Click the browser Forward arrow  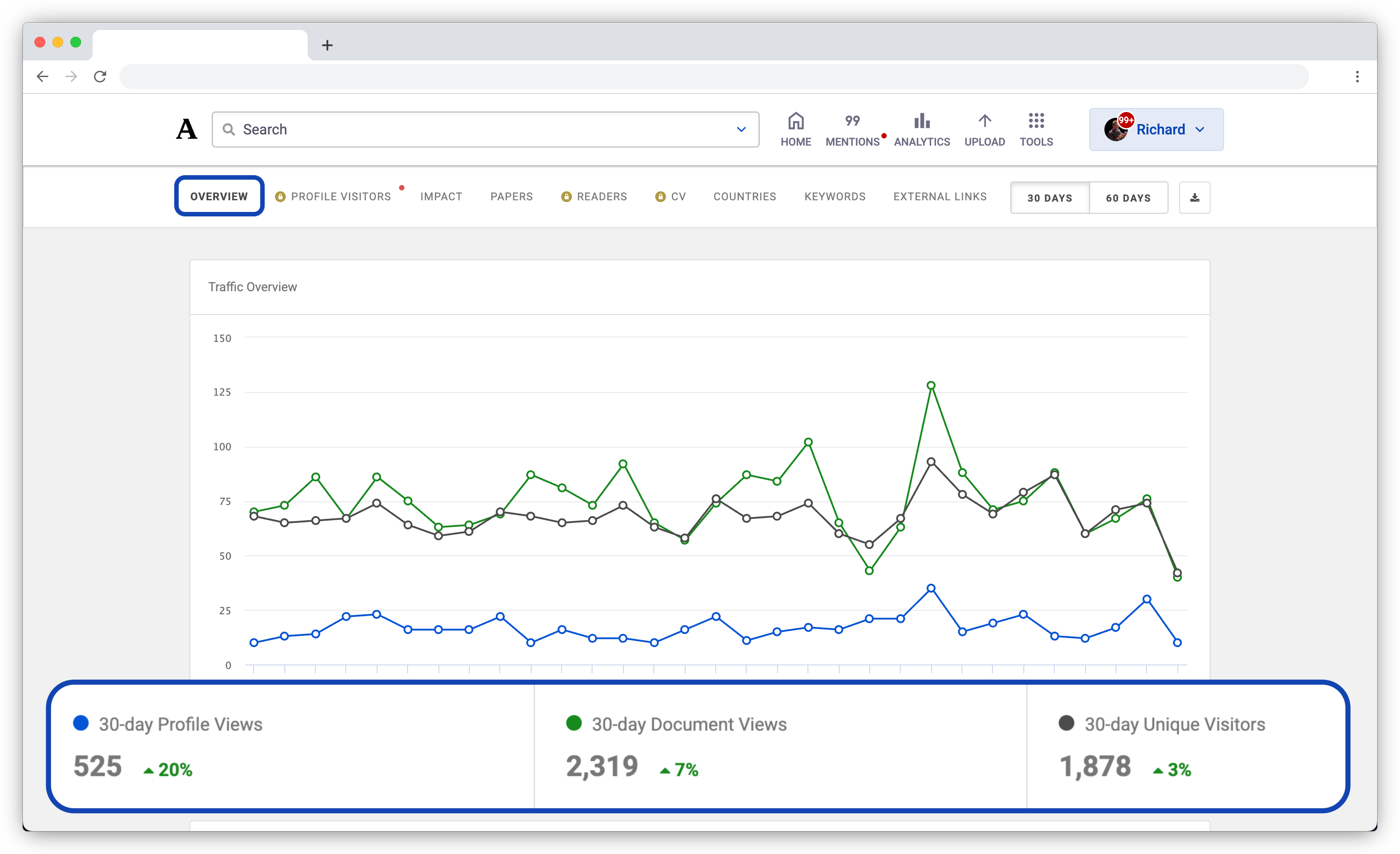click(71, 76)
